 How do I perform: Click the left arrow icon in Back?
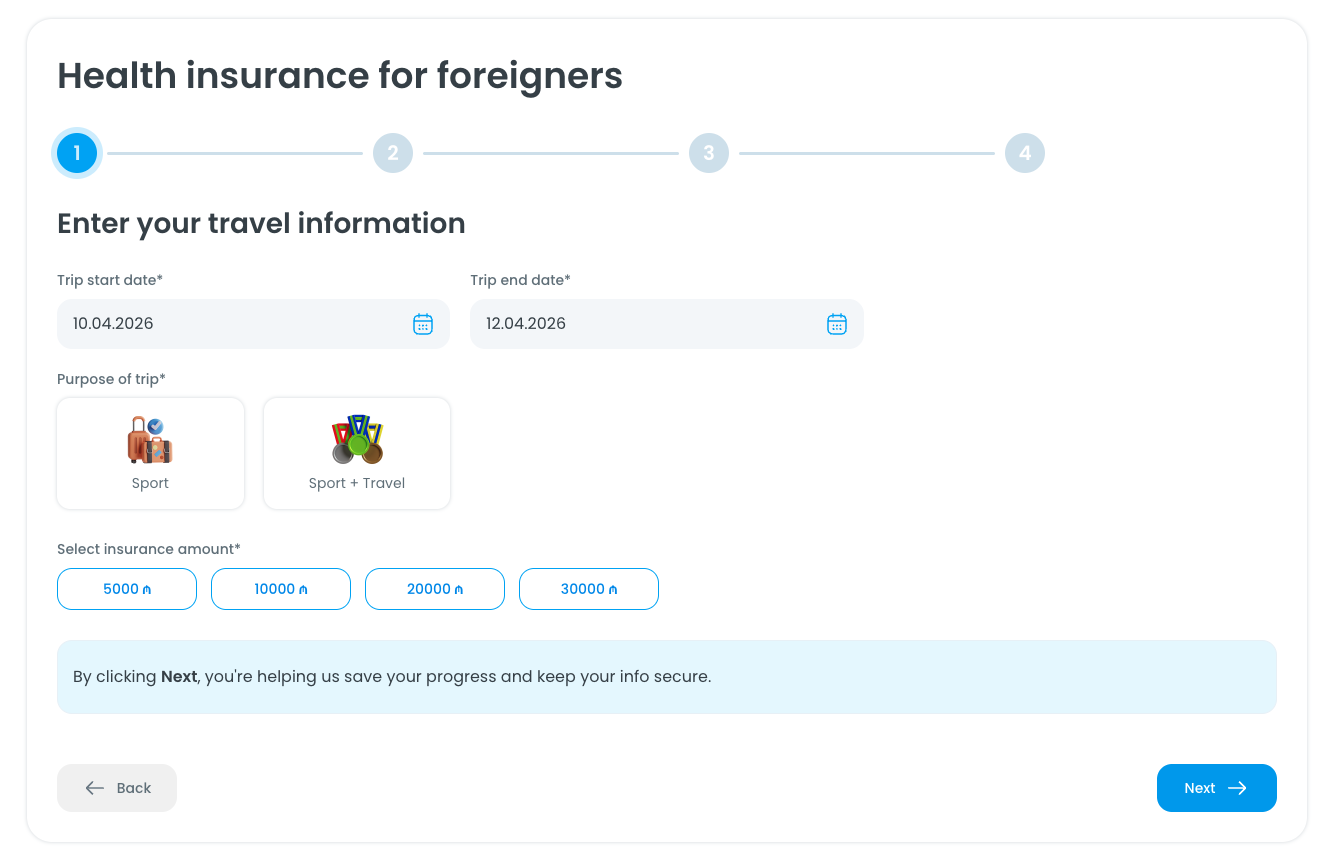[95, 788]
